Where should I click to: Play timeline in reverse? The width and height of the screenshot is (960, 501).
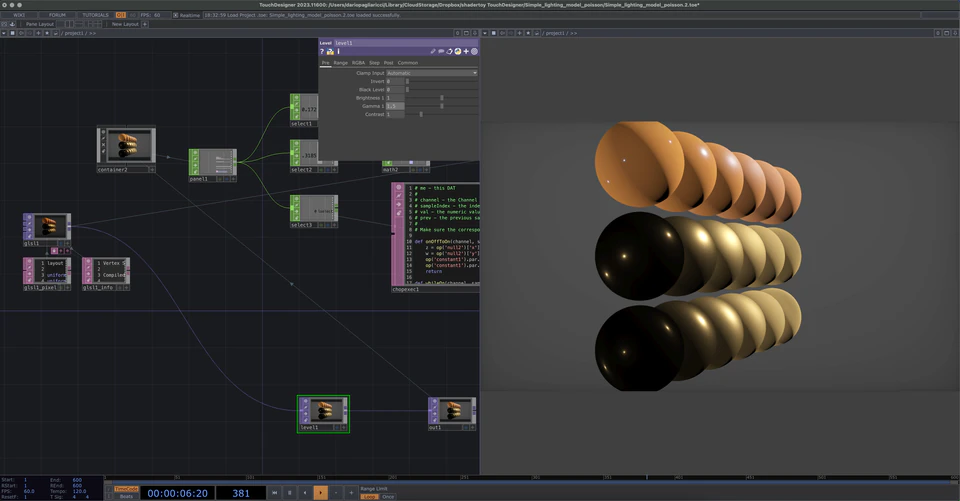pos(305,492)
